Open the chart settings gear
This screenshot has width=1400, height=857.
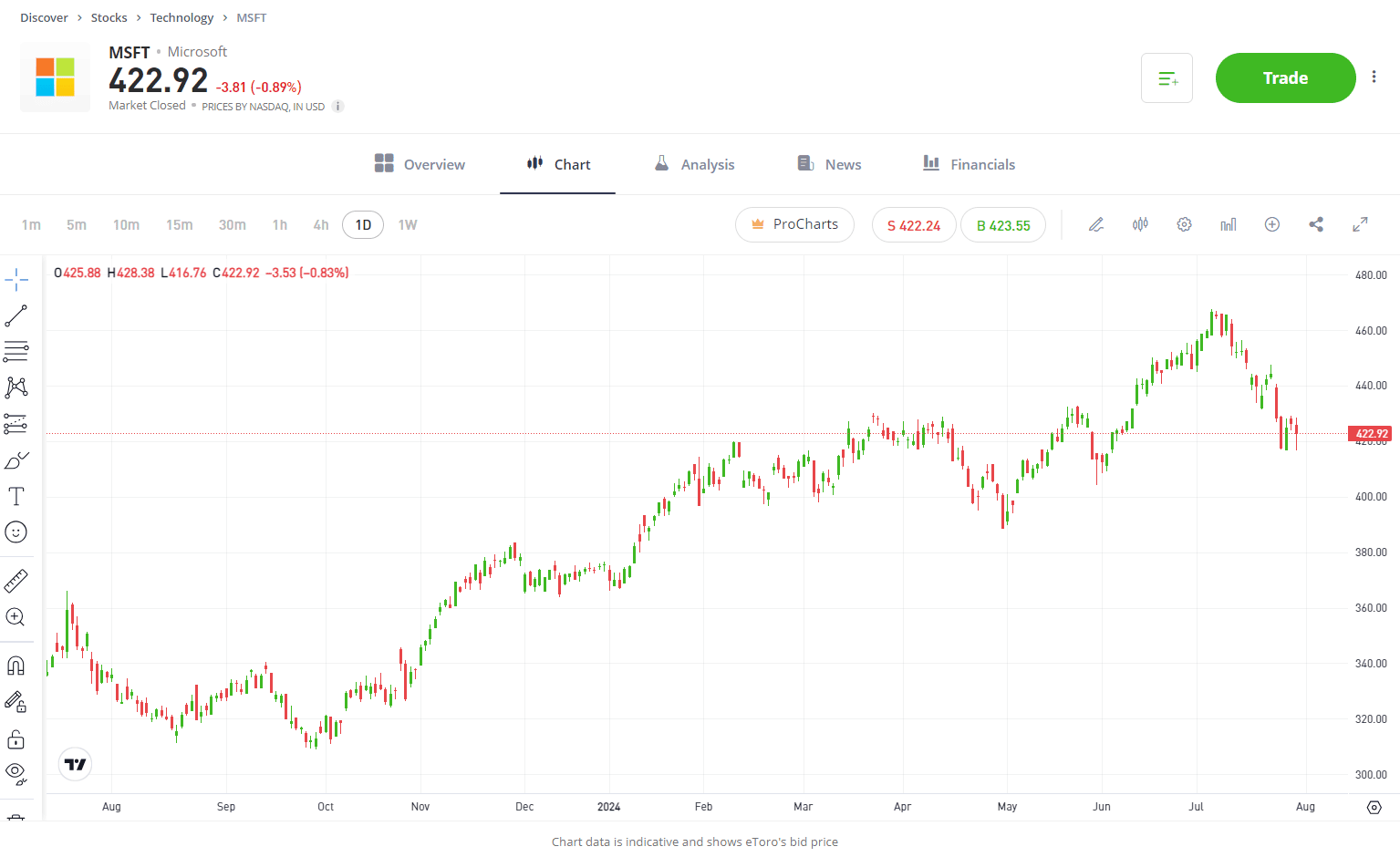point(1184,224)
